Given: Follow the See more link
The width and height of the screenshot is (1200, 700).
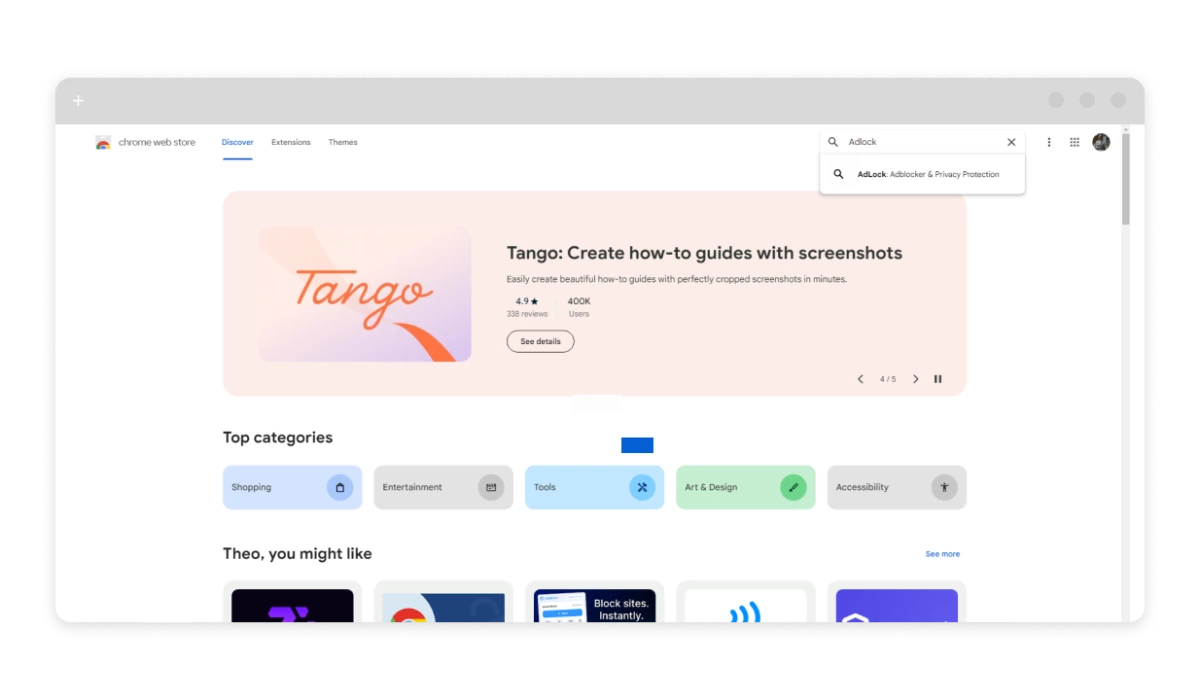Looking at the screenshot, I should coord(942,554).
